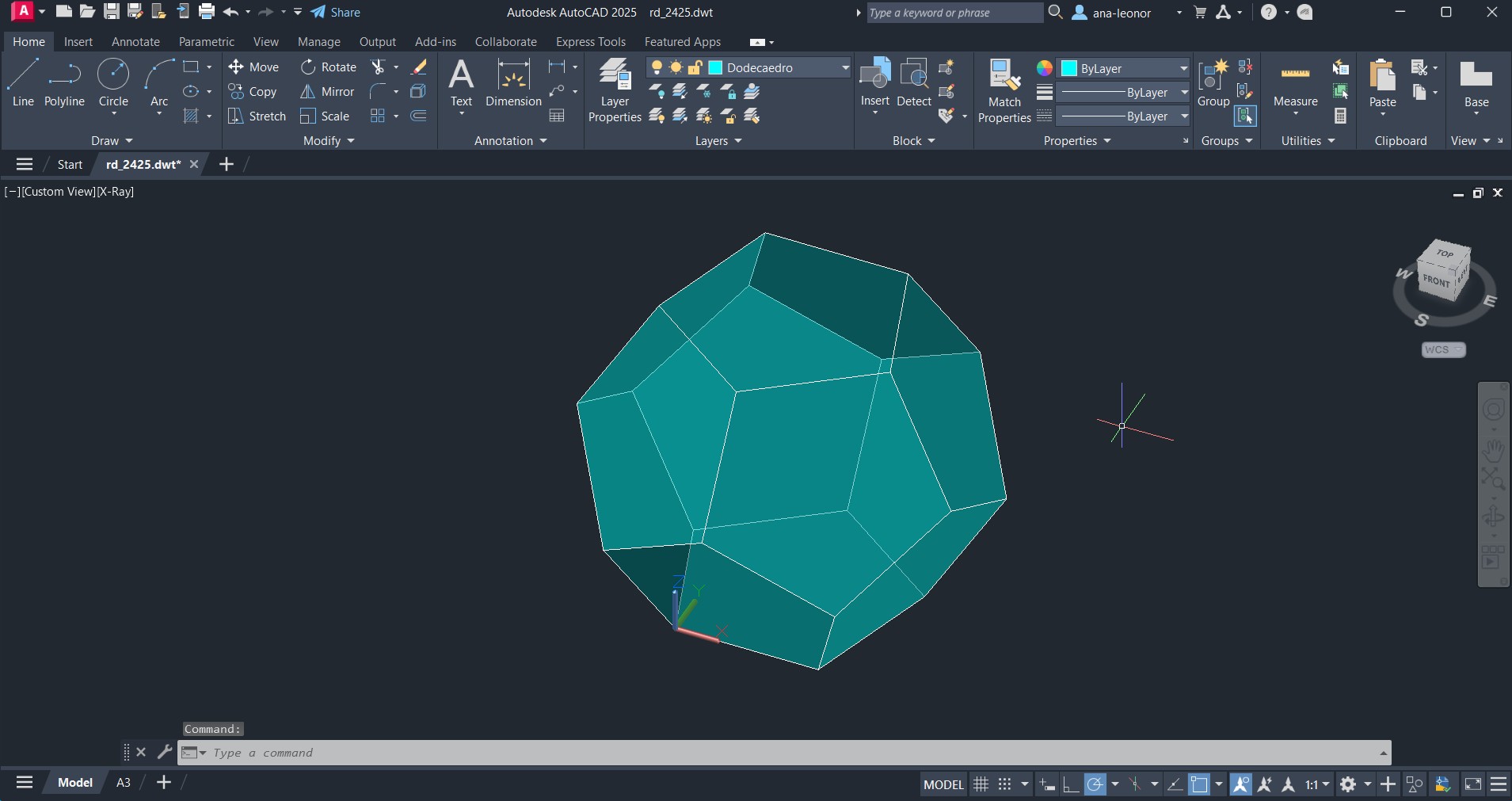
Task: Toggle grid display in status bar
Action: coord(981,784)
